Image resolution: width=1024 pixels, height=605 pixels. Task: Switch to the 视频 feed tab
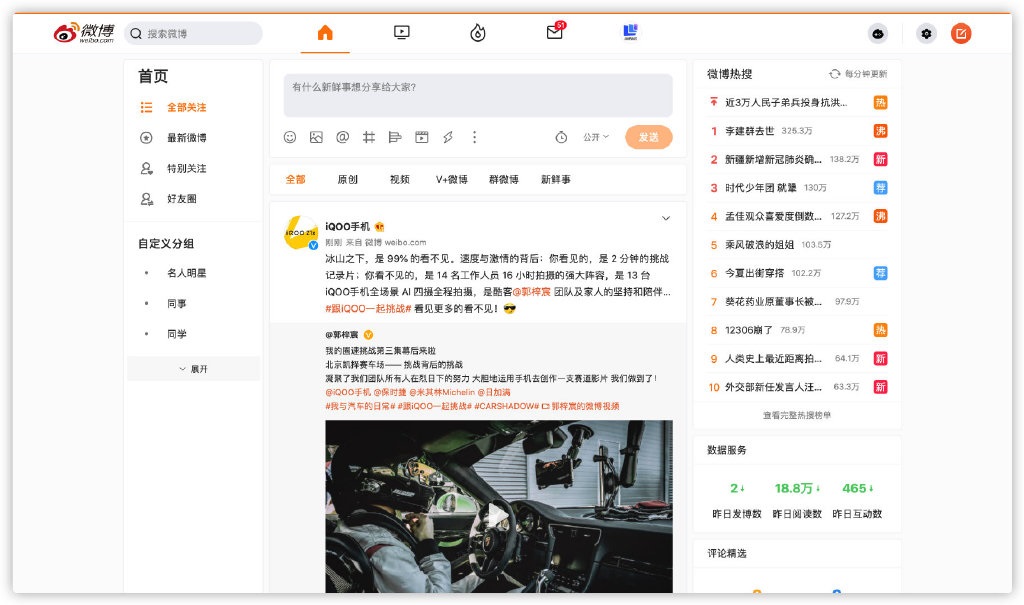point(398,180)
